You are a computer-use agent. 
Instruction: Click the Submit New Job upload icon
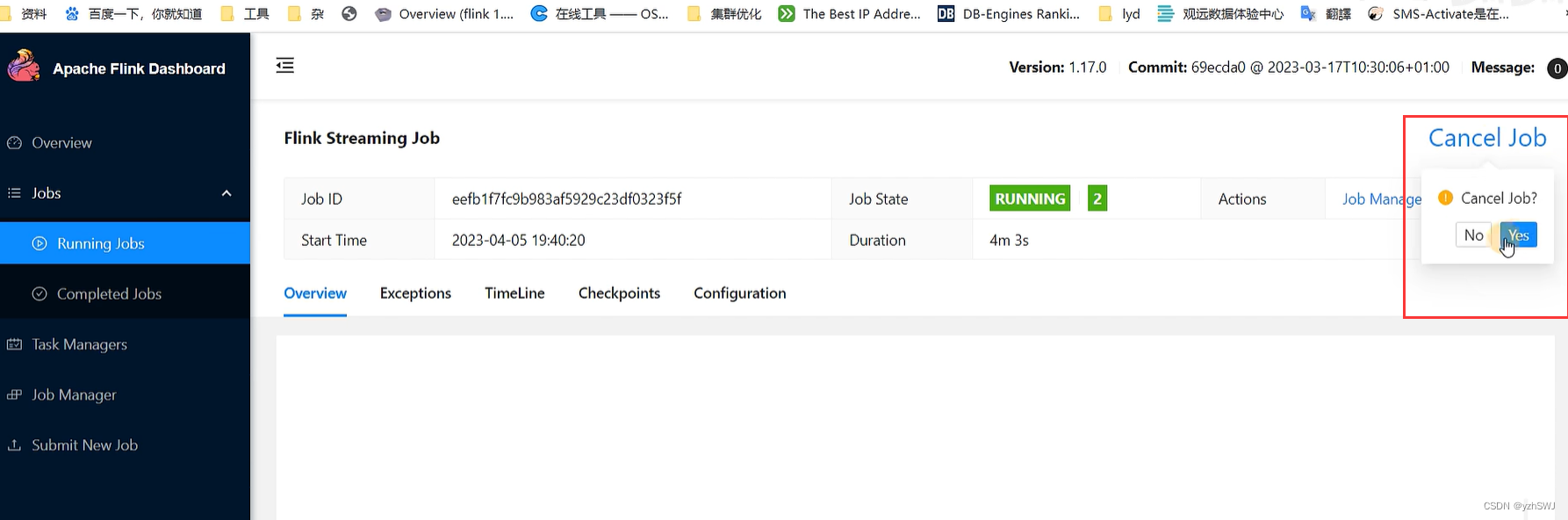[15, 444]
